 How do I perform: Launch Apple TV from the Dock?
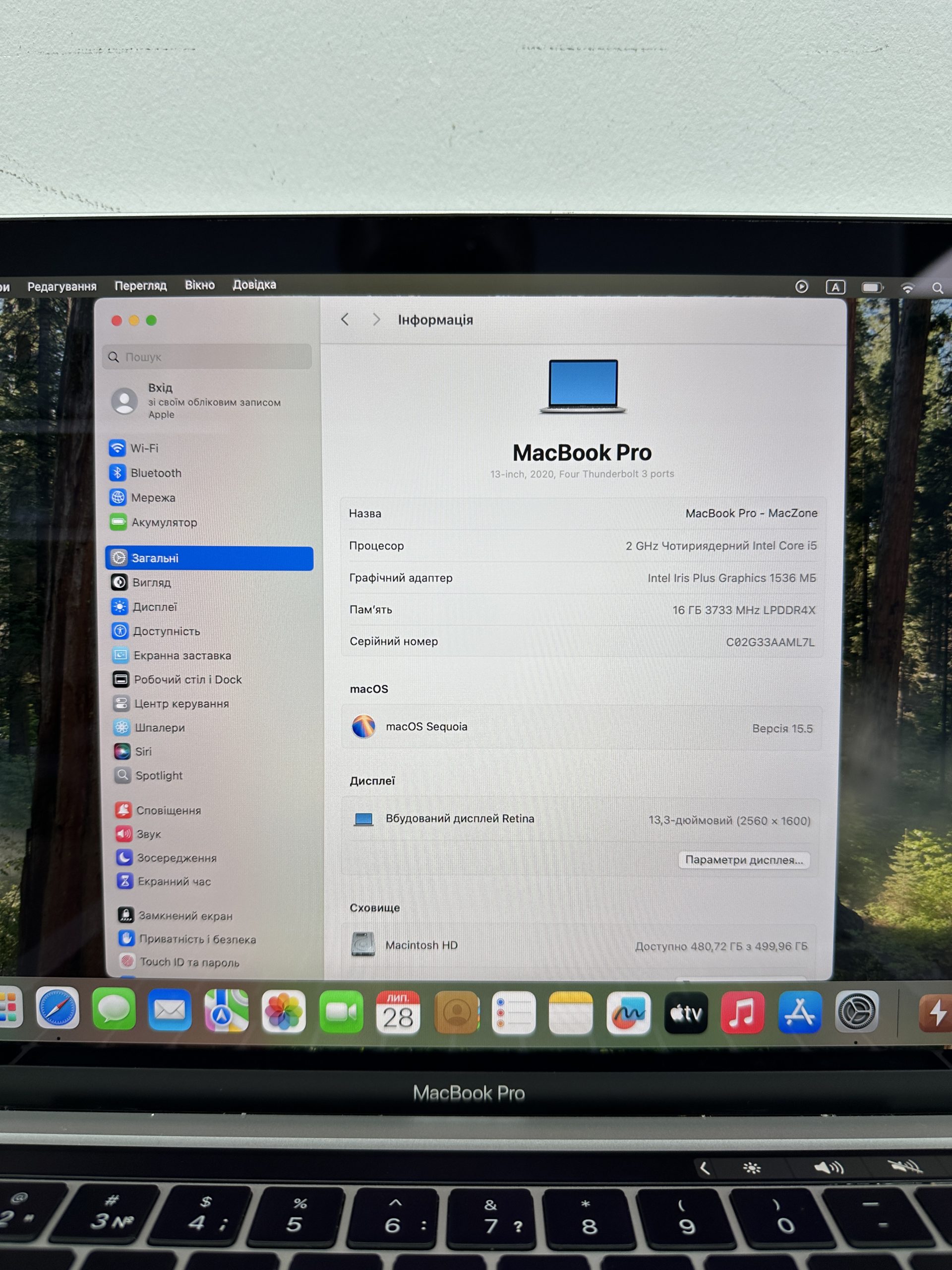686,1014
